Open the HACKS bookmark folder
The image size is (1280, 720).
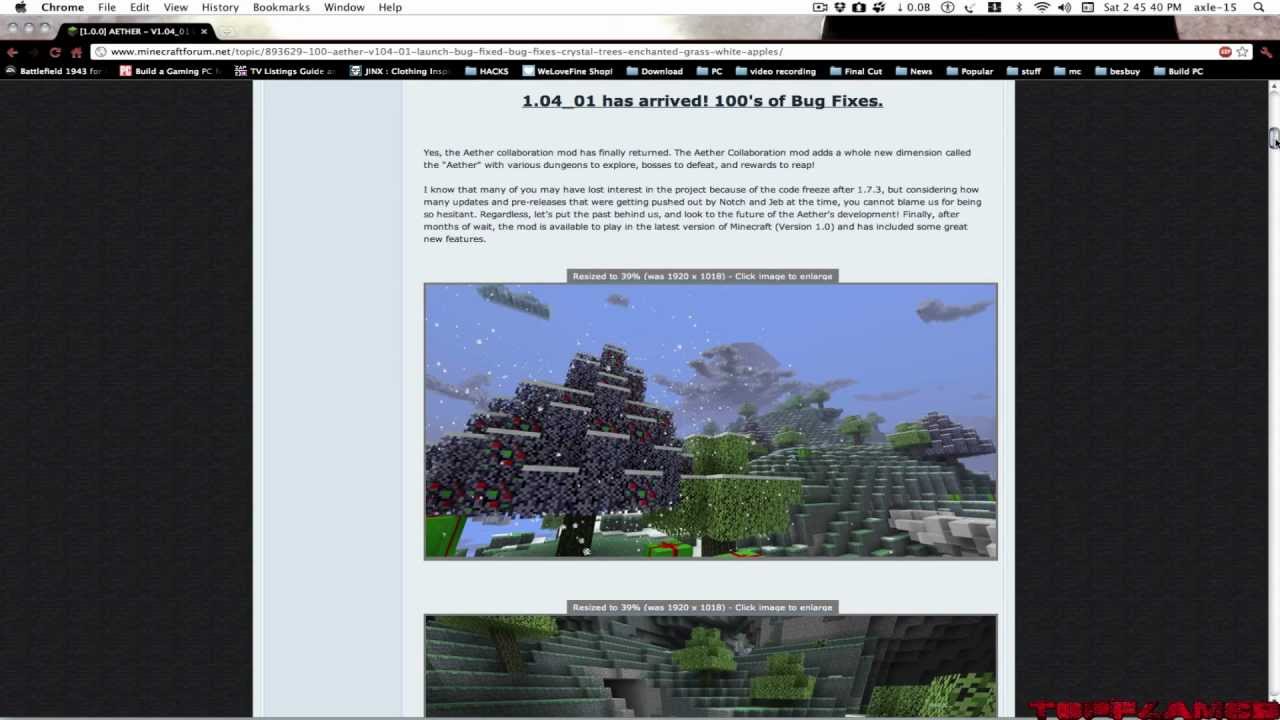[486, 71]
